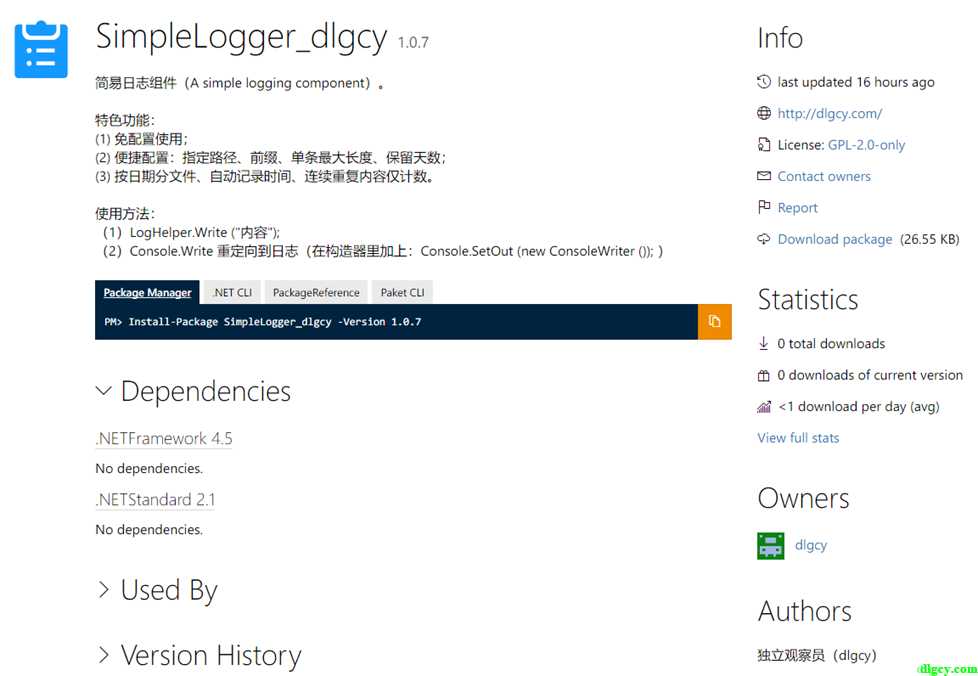Click the package size (26.55 KB) text

tap(929, 239)
